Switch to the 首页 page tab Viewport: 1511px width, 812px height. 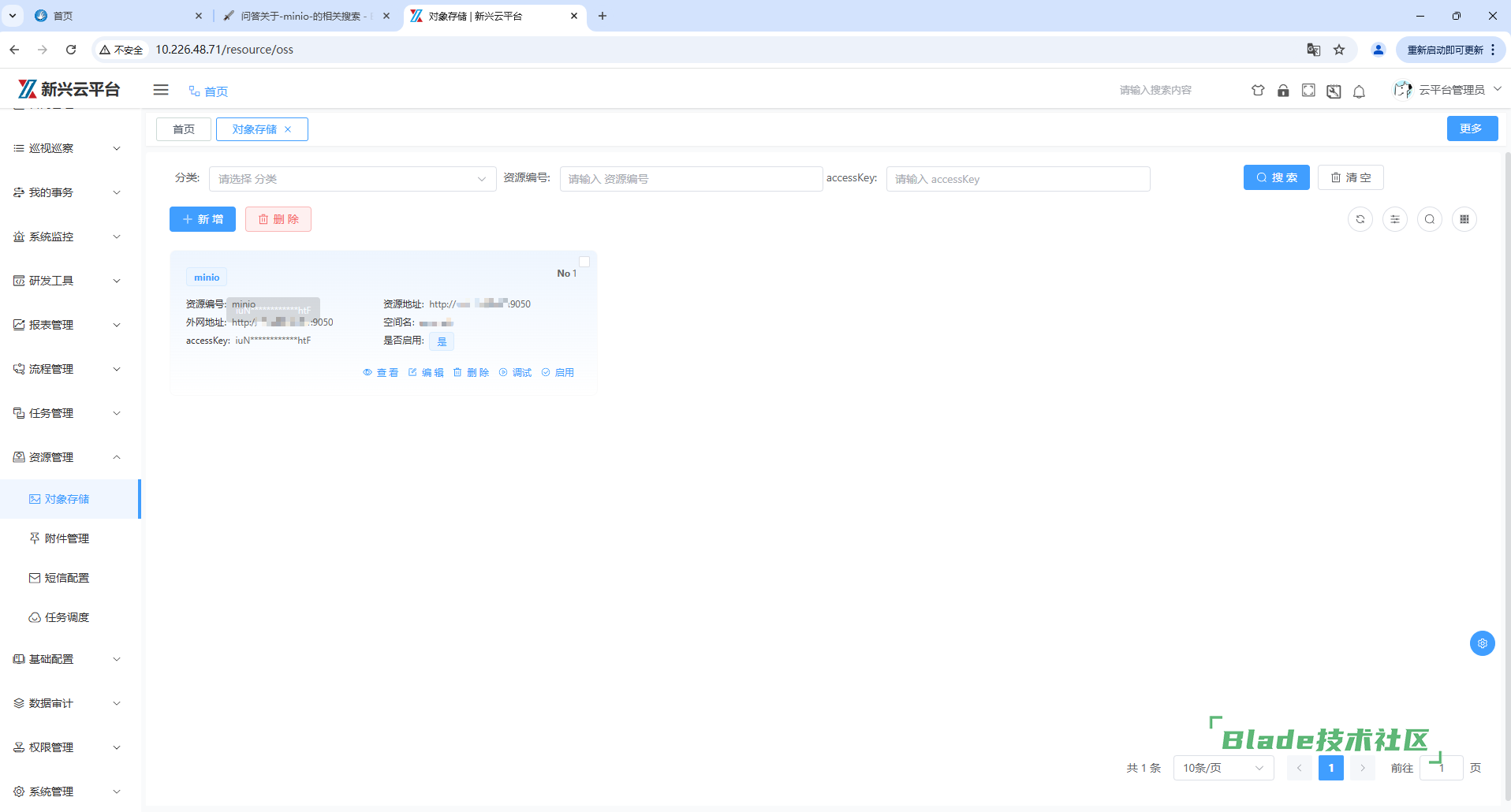(x=183, y=129)
